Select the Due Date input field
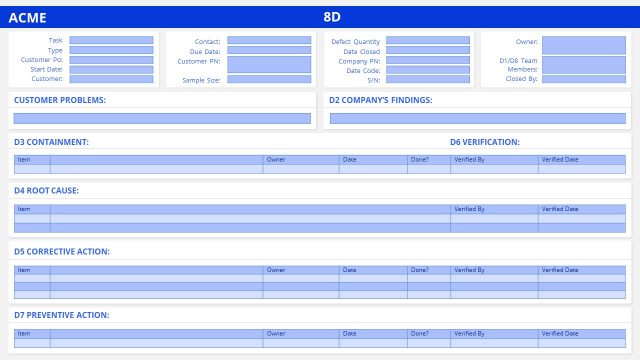 pos(269,50)
